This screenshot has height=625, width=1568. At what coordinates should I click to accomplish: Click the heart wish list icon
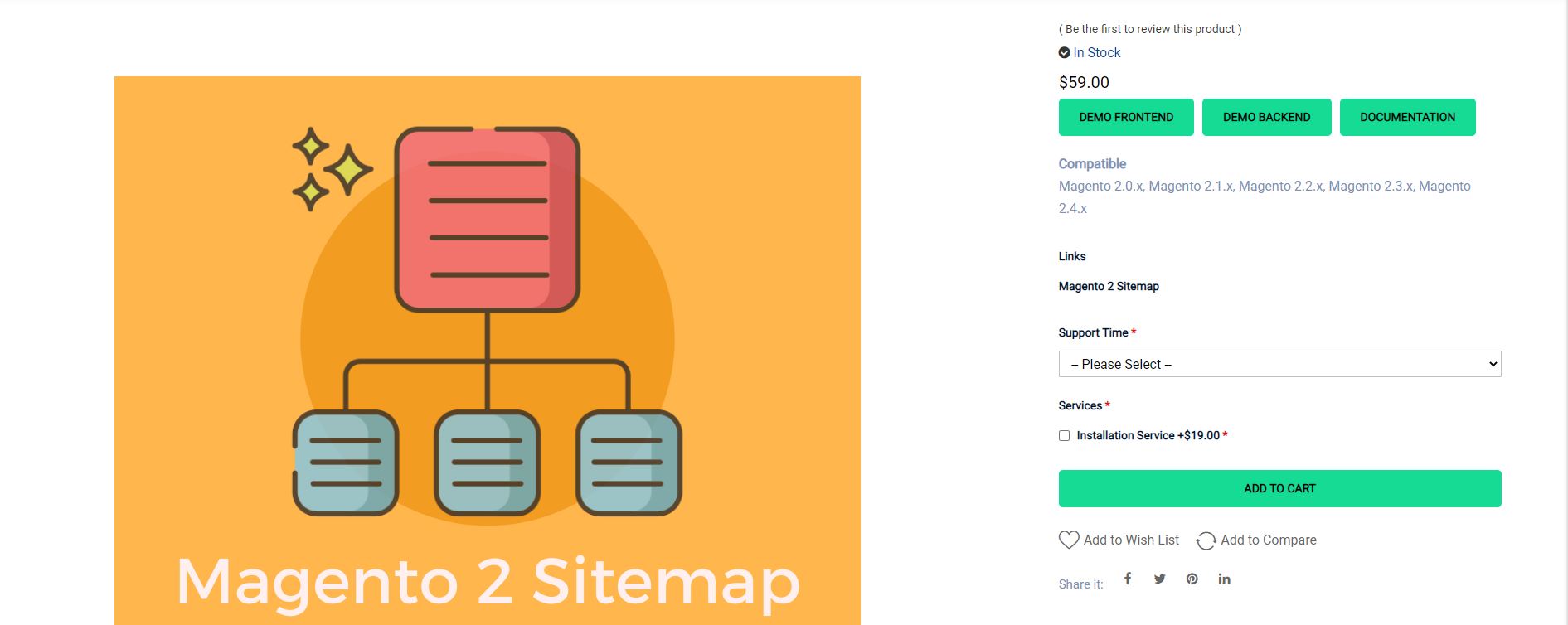(1069, 540)
